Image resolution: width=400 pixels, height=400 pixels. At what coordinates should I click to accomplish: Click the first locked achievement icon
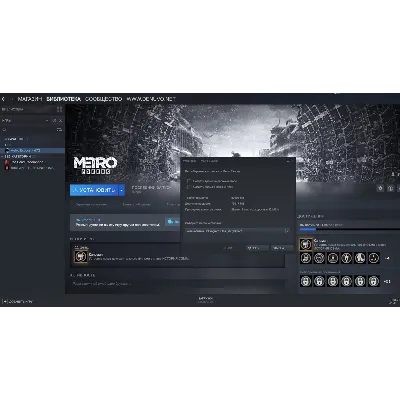tap(306, 281)
